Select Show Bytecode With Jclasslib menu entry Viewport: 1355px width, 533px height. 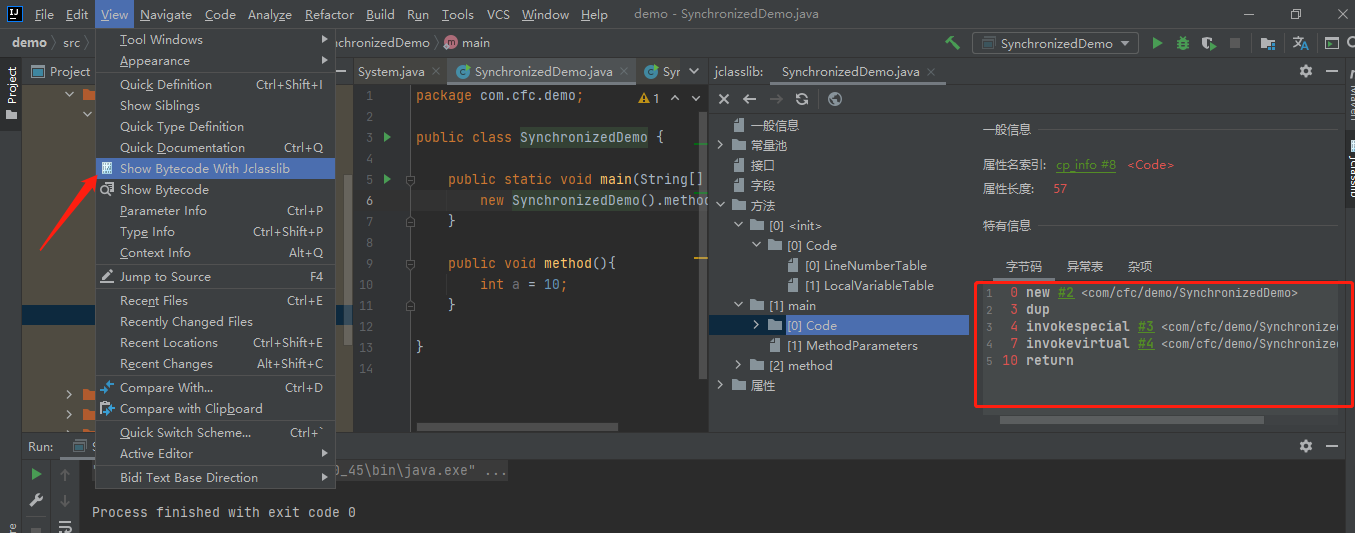coord(205,168)
